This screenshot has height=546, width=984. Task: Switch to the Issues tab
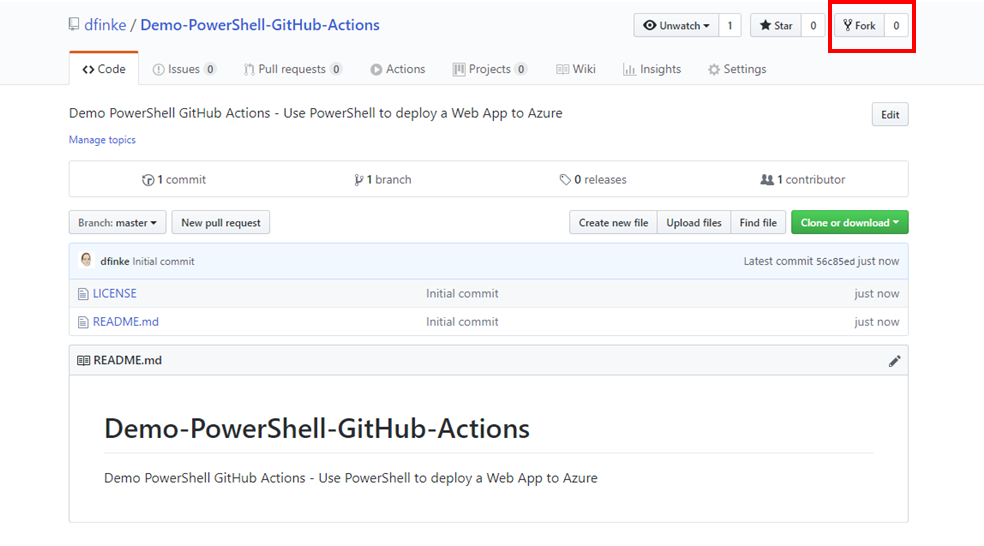184,69
